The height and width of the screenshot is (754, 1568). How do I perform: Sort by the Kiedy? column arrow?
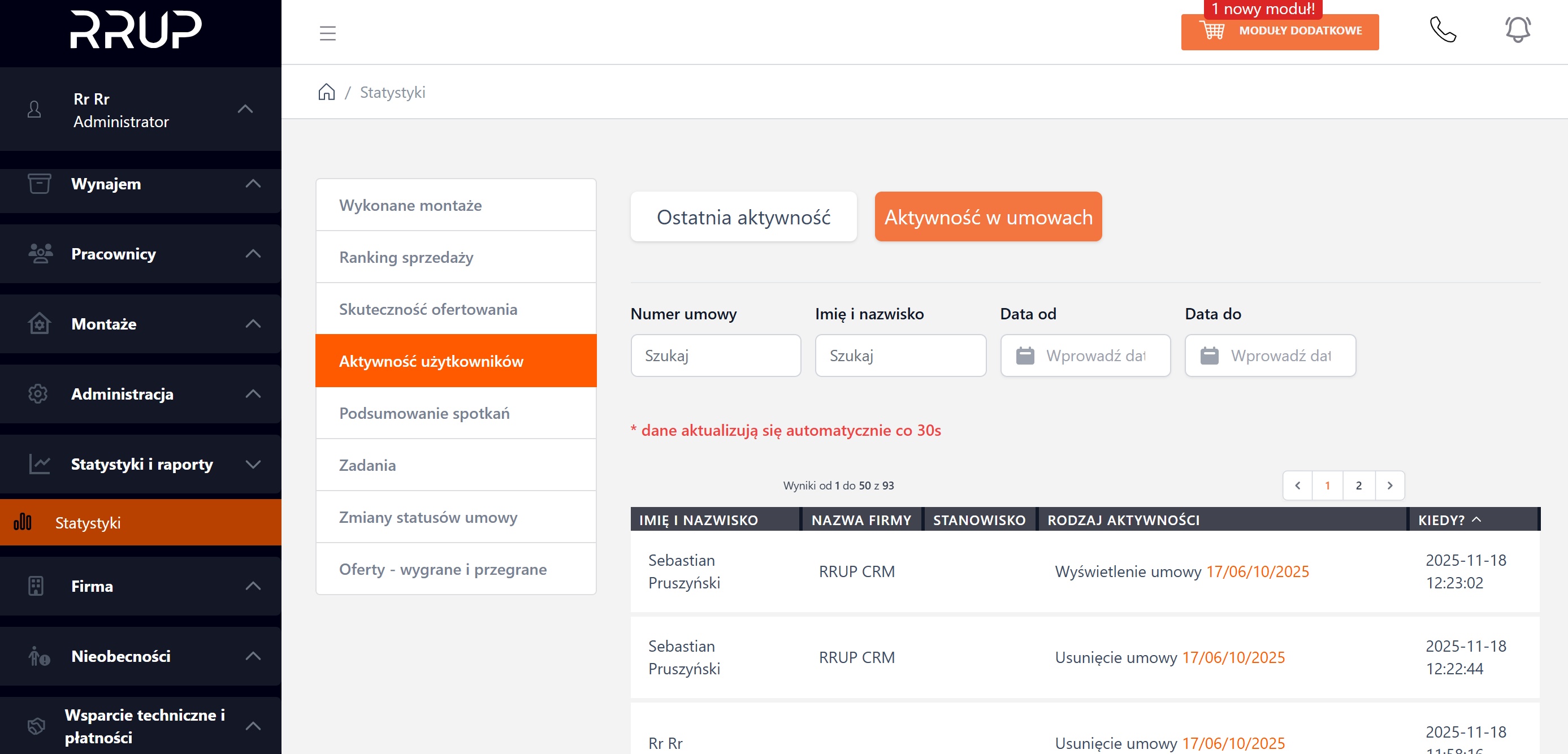pyautogui.click(x=1476, y=519)
